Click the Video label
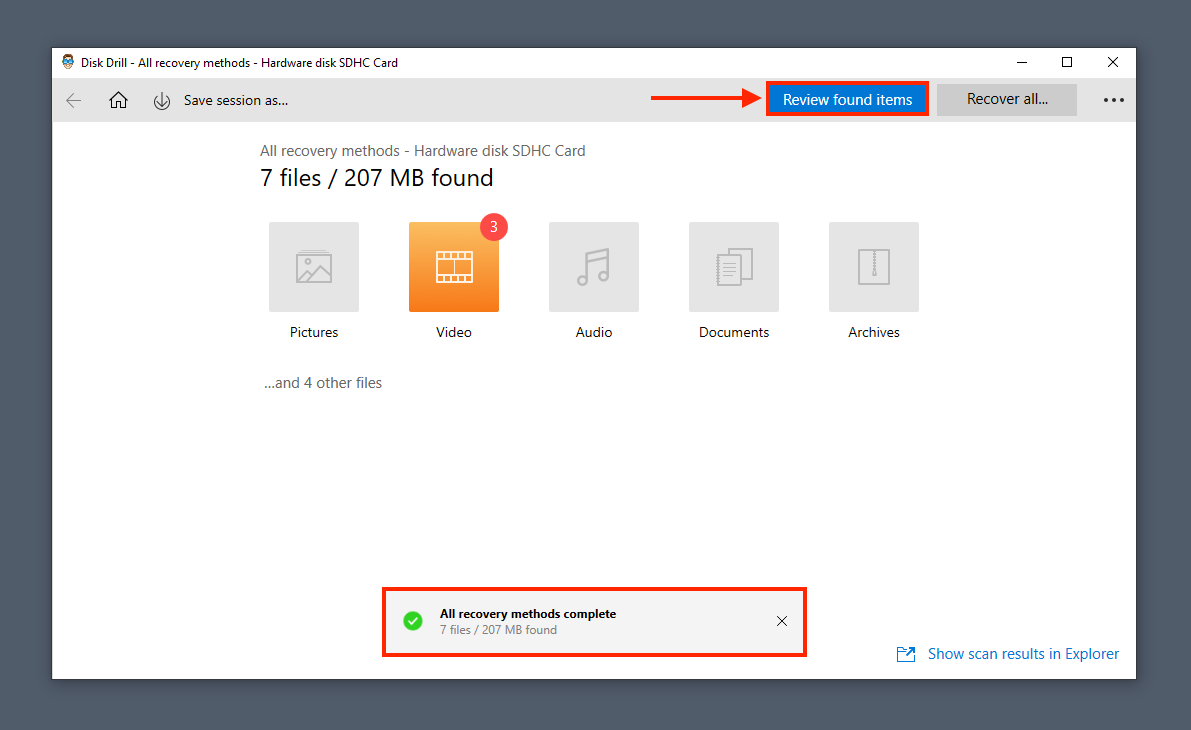 coord(453,333)
